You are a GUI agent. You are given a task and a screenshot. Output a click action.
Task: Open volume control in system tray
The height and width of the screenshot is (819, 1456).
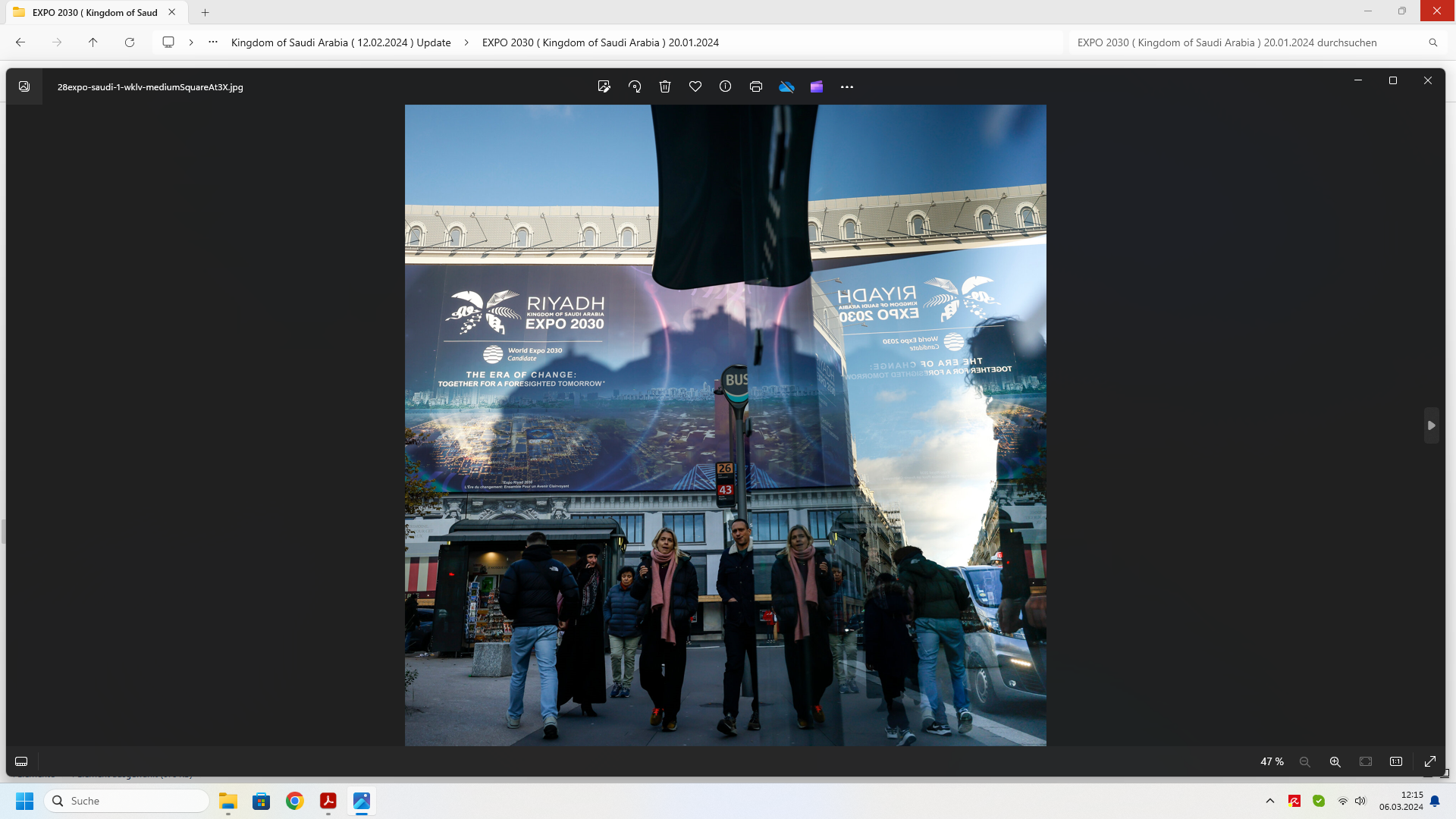(x=1360, y=801)
